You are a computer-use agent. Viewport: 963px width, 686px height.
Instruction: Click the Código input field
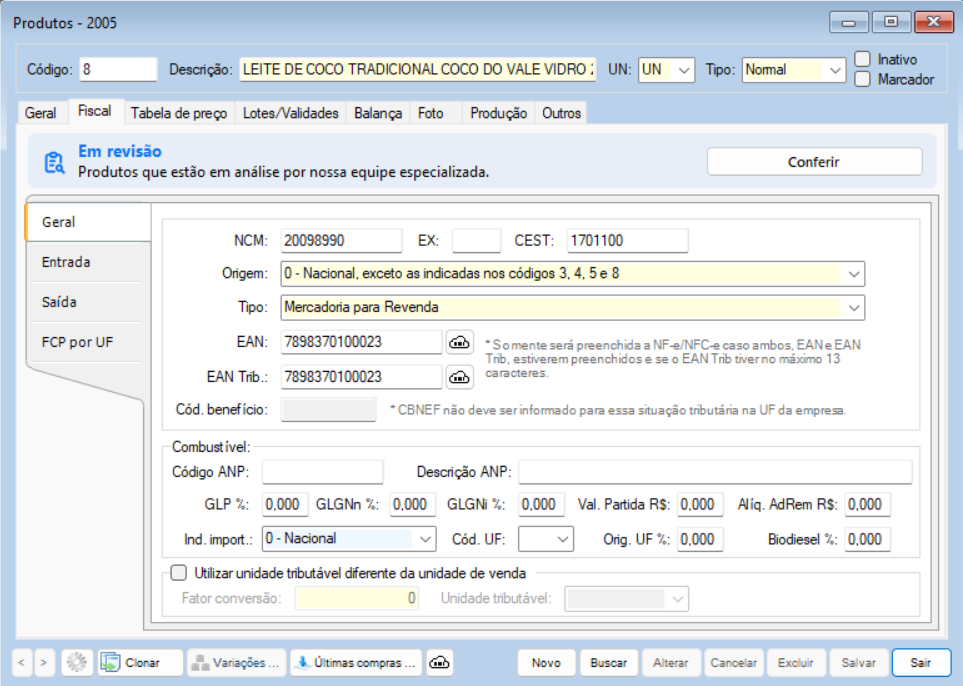click(x=118, y=69)
